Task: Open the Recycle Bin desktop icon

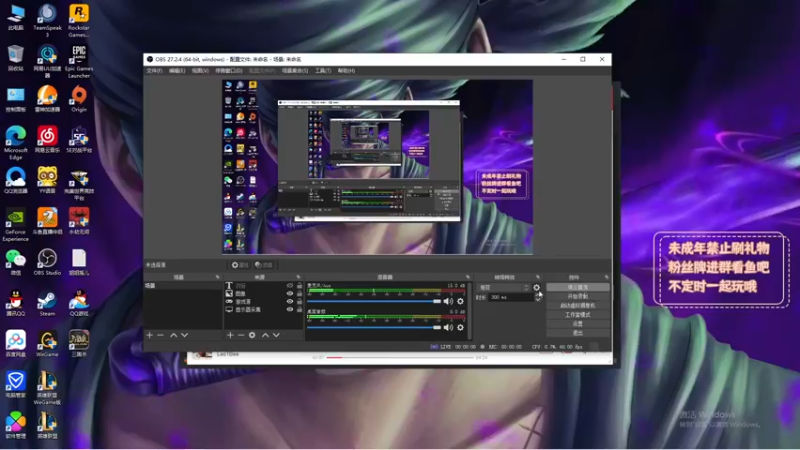Action: pyautogui.click(x=15, y=58)
